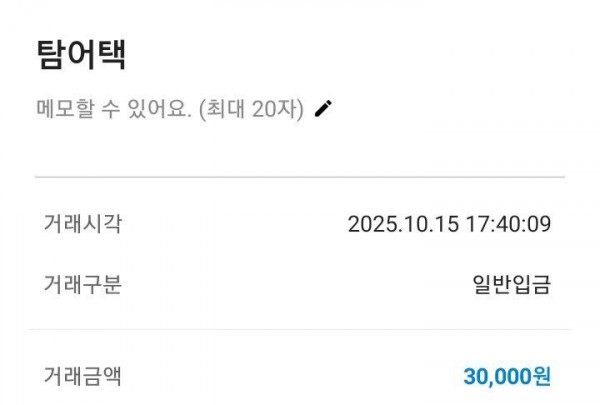Click the transaction date "2025.10.15"
This screenshot has height=405, width=600.
[x=402, y=224]
